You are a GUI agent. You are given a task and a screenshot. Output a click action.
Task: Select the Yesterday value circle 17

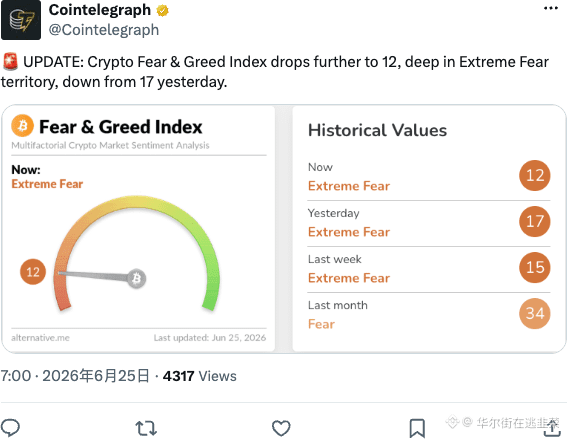point(535,221)
